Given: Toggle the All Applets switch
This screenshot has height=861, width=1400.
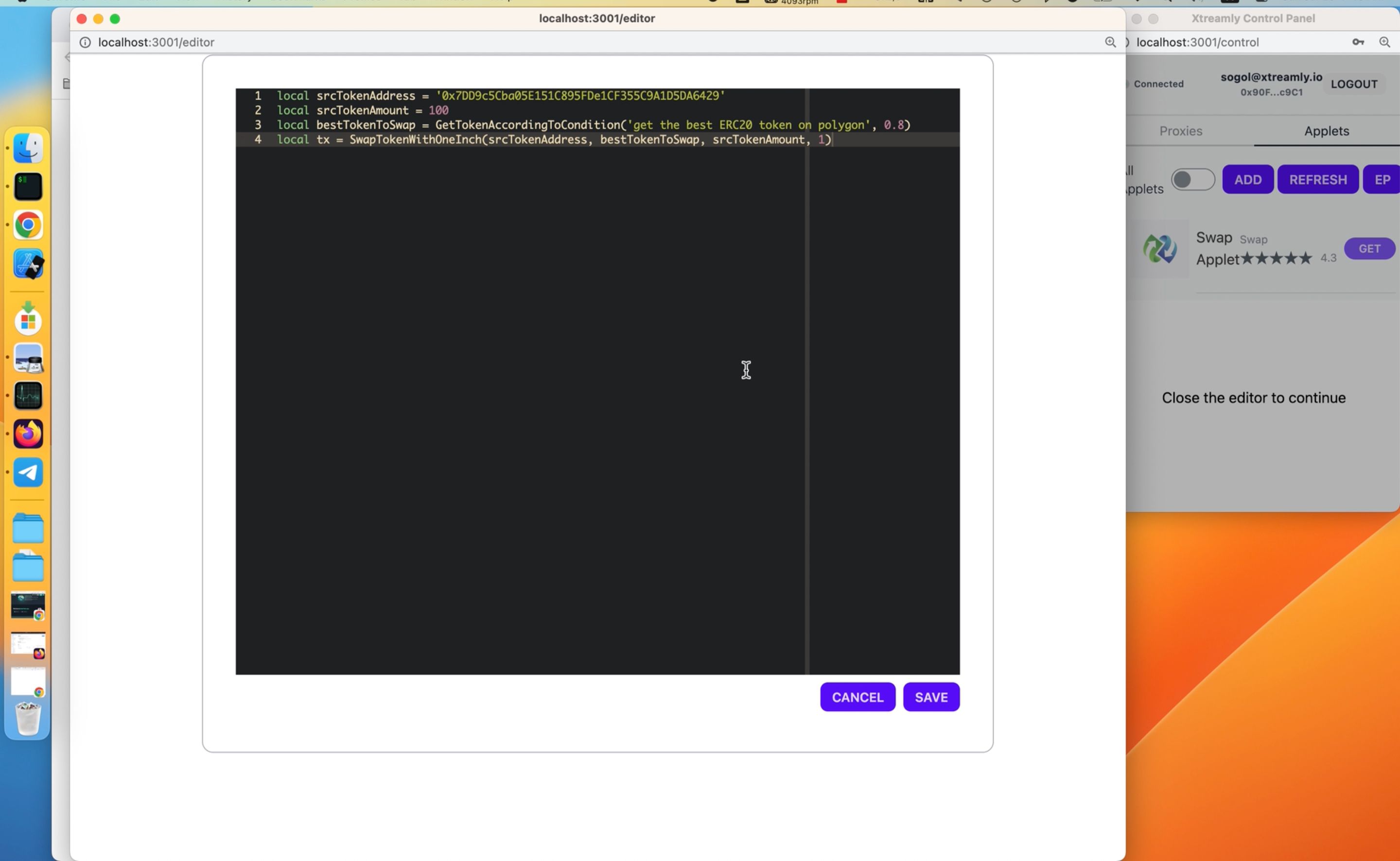Looking at the screenshot, I should coord(1192,179).
